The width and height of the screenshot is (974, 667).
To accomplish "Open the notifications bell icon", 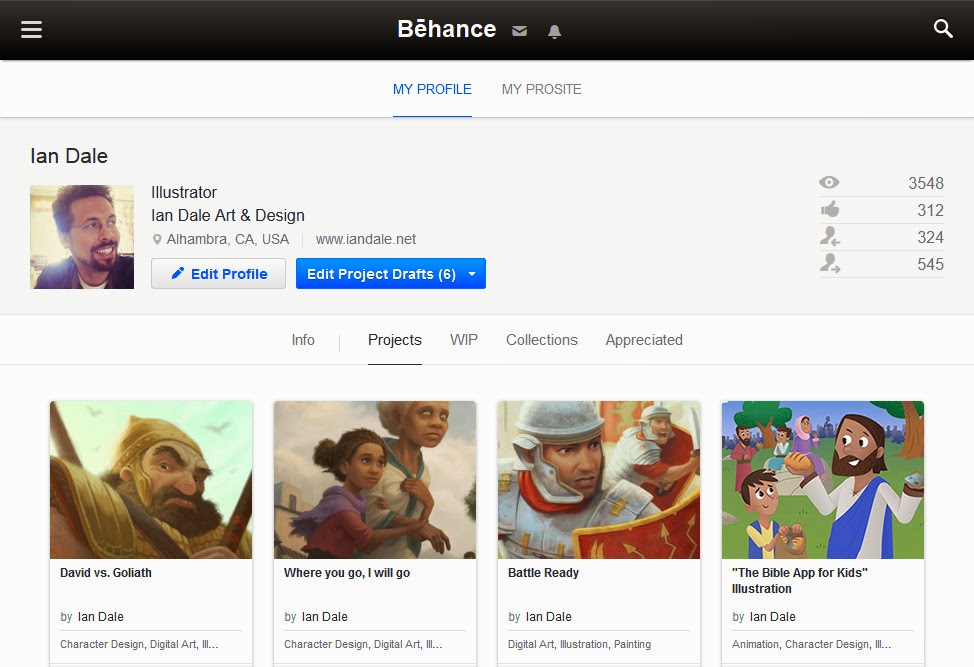I will [x=554, y=31].
